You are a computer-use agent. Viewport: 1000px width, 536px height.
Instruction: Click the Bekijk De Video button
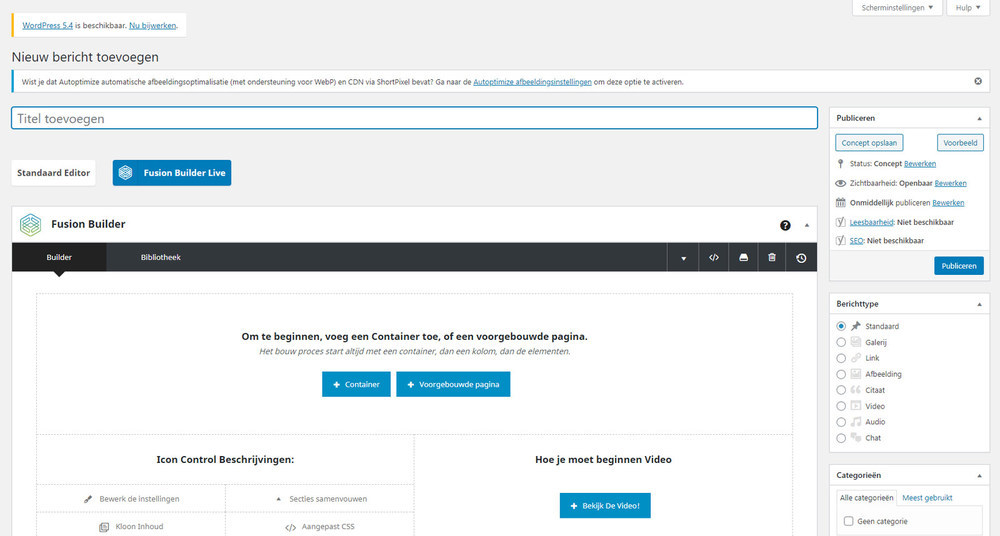pyautogui.click(x=605, y=505)
